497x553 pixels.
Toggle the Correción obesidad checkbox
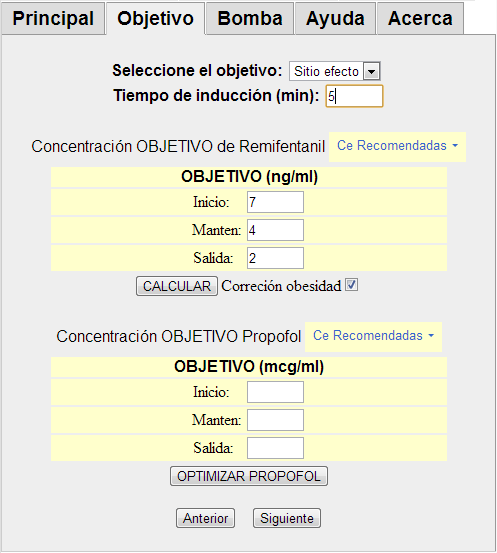pos(351,285)
